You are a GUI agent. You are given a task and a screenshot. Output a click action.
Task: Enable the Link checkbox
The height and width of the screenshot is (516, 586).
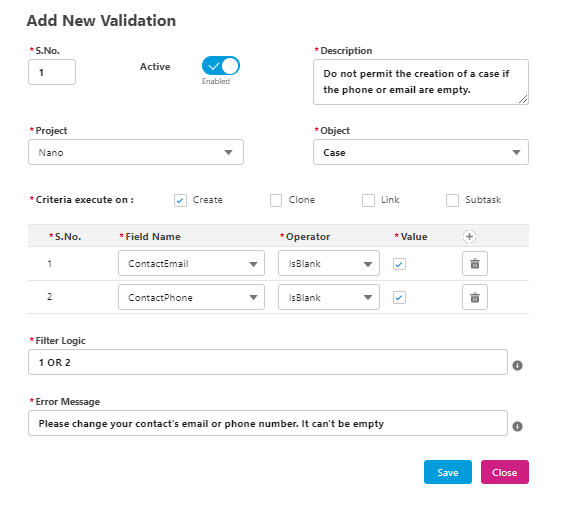[x=368, y=200]
